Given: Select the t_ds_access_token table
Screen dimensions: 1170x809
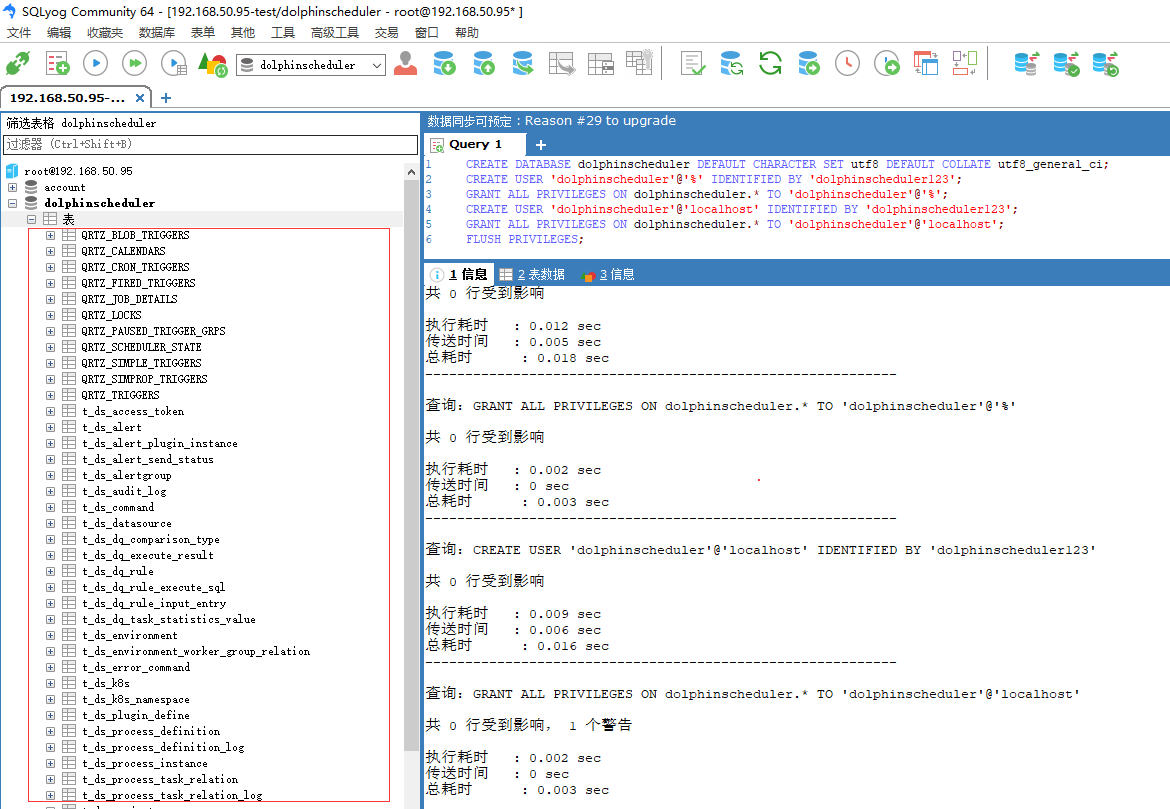Looking at the screenshot, I should [133, 411].
